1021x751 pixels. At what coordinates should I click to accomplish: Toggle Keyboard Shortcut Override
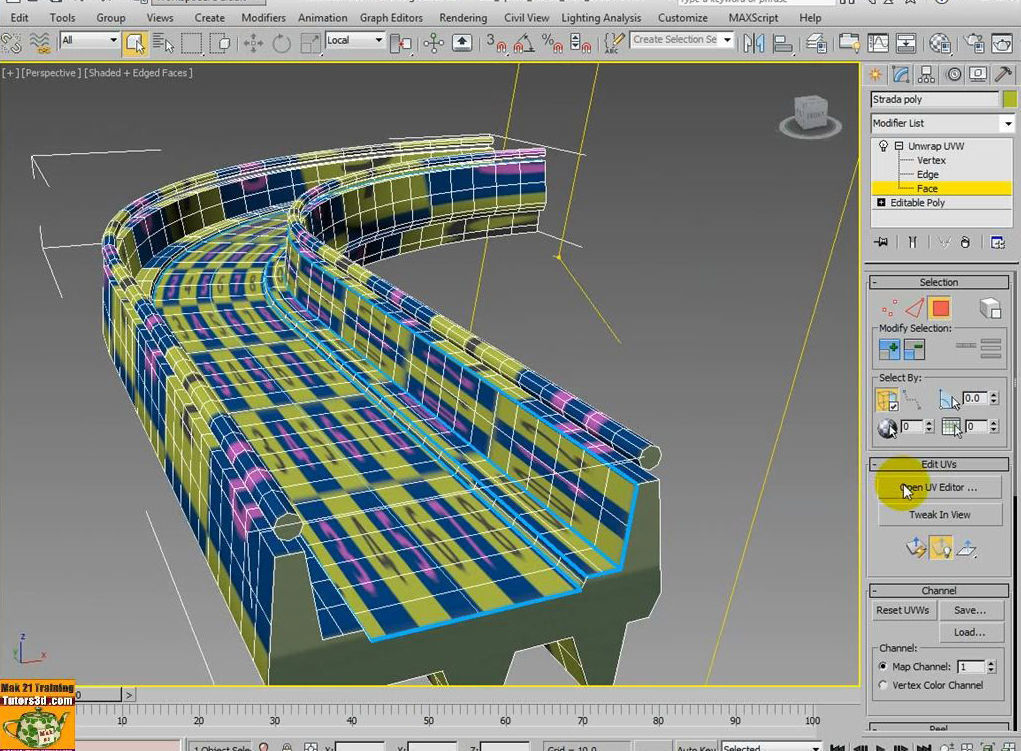[462, 44]
